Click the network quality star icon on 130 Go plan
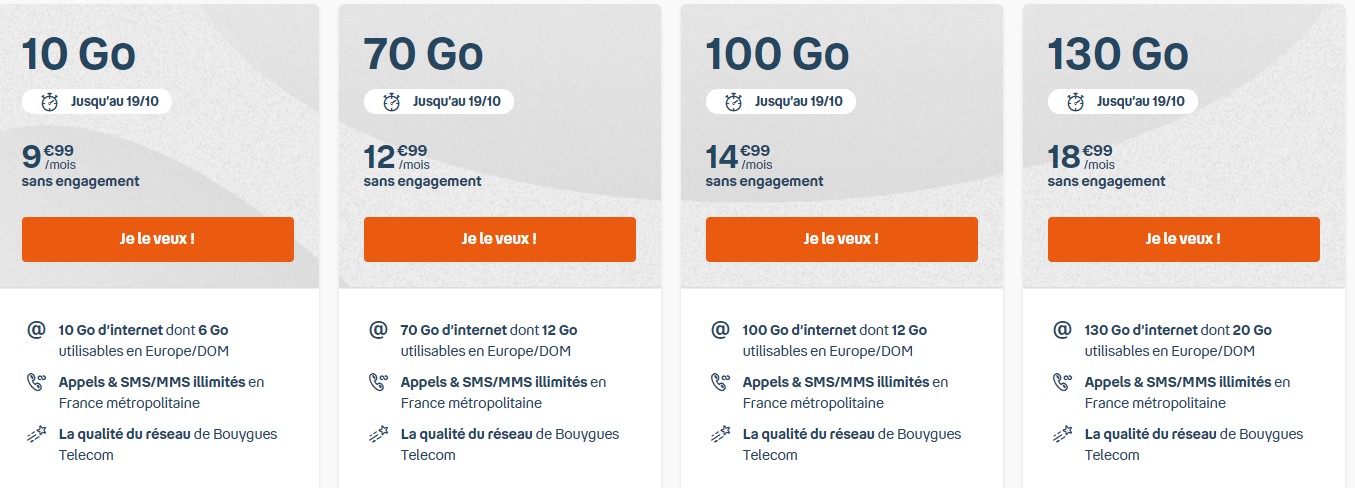 tap(1062, 434)
